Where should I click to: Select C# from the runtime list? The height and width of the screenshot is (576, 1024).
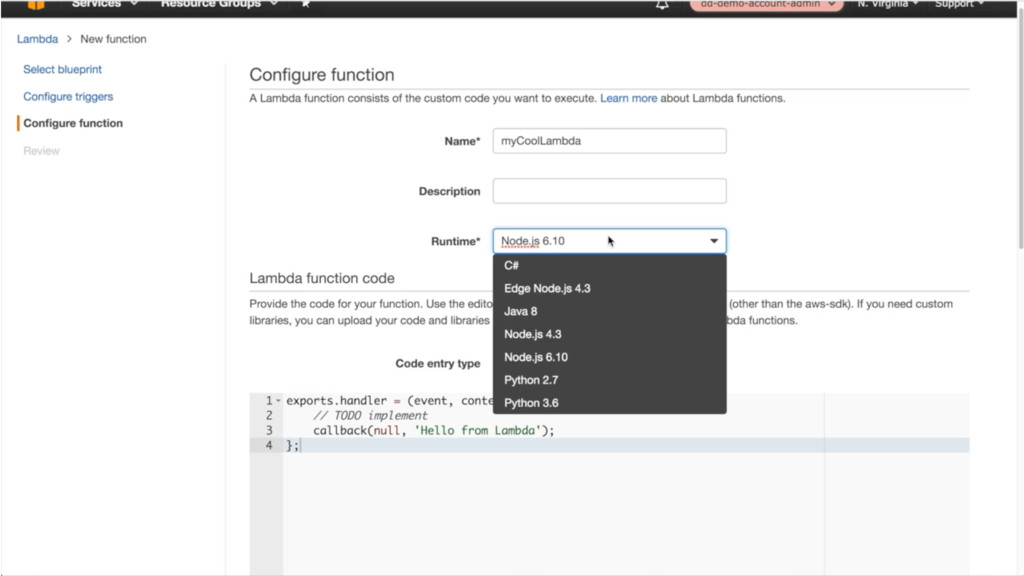[512, 265]
